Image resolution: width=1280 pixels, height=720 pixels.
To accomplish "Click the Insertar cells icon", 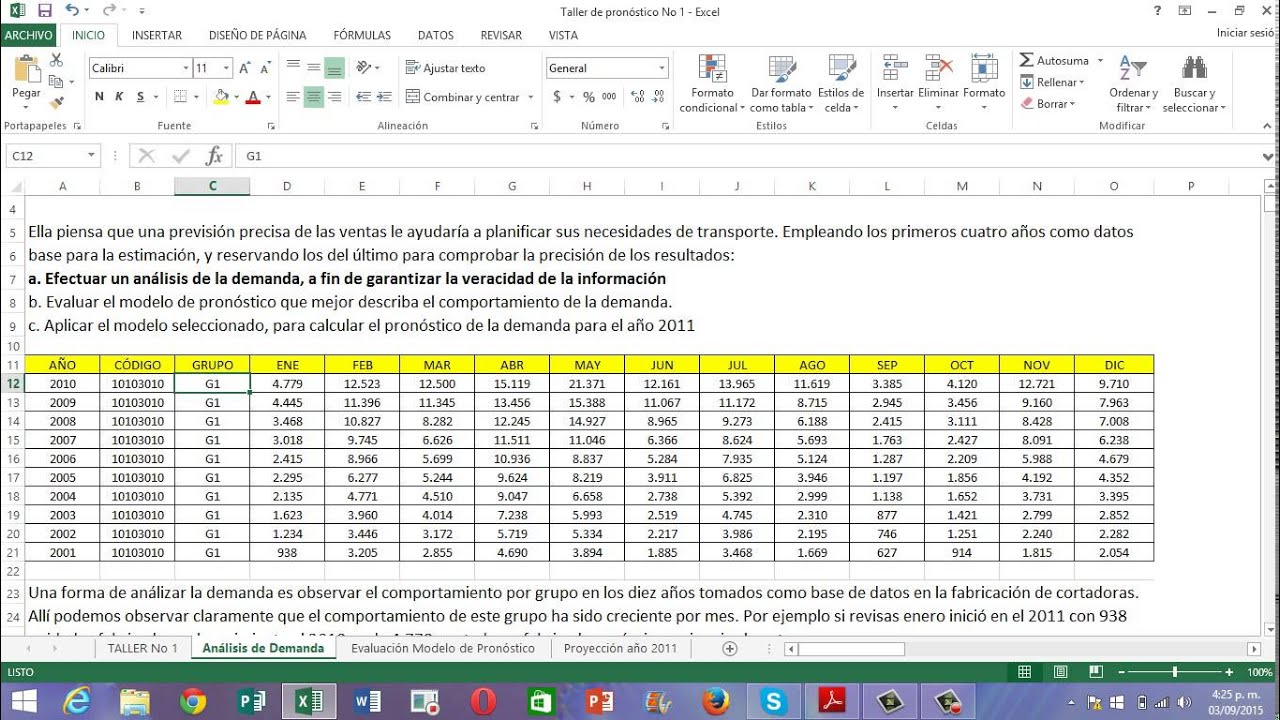I will point(895,68).
